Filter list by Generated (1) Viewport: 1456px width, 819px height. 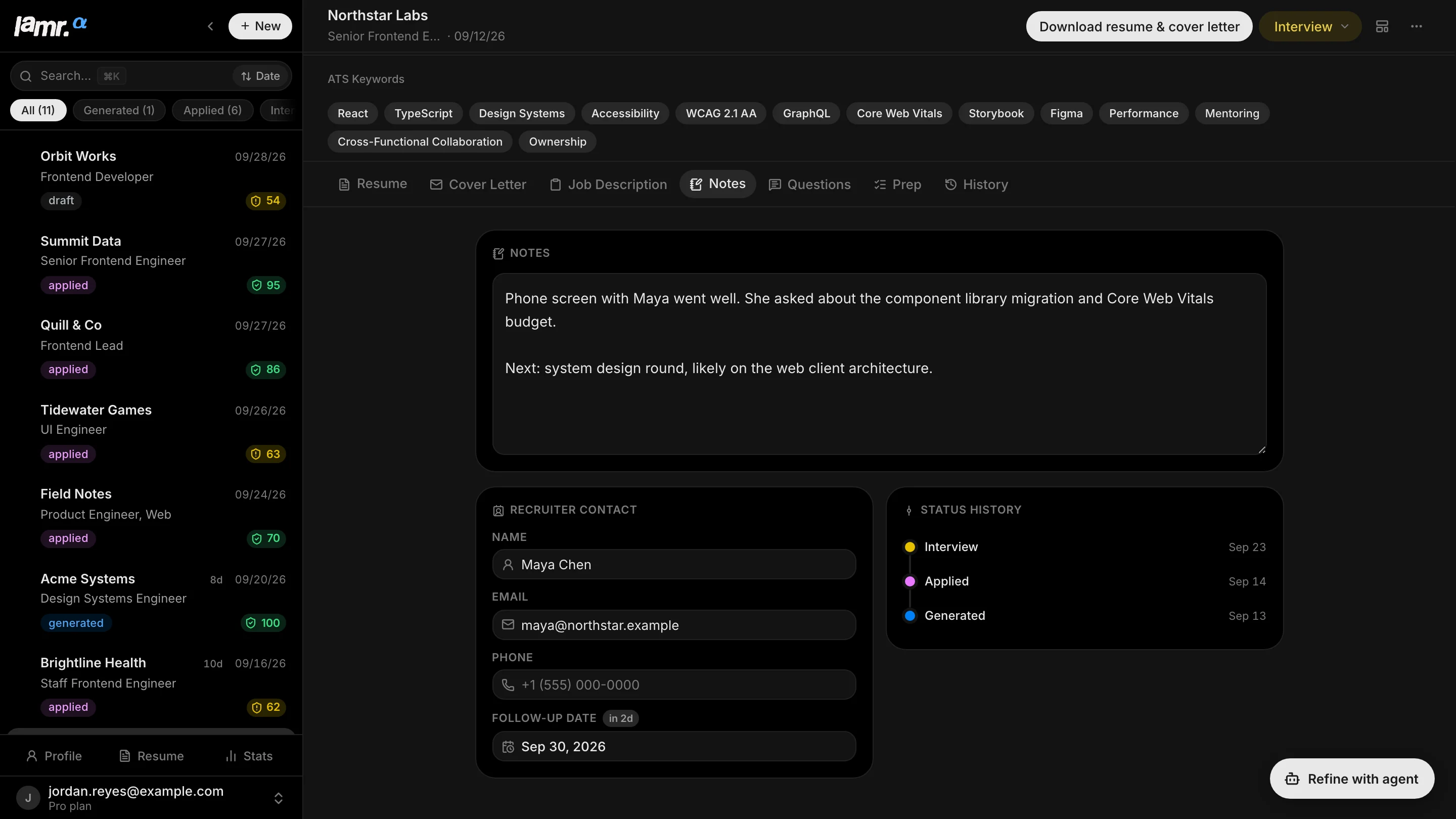119,110
